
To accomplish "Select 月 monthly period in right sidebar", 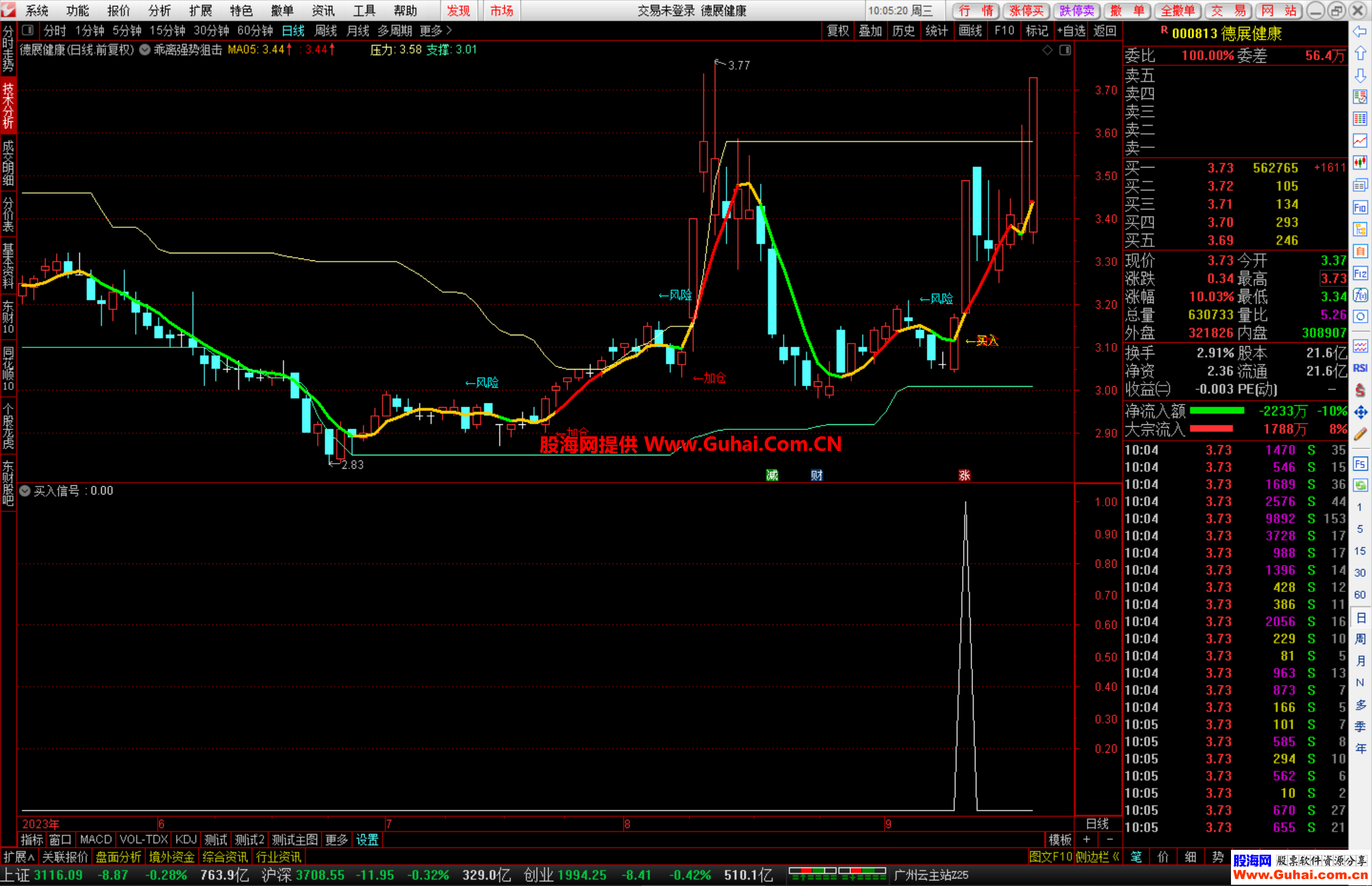I will click(x=1360, y=661).
